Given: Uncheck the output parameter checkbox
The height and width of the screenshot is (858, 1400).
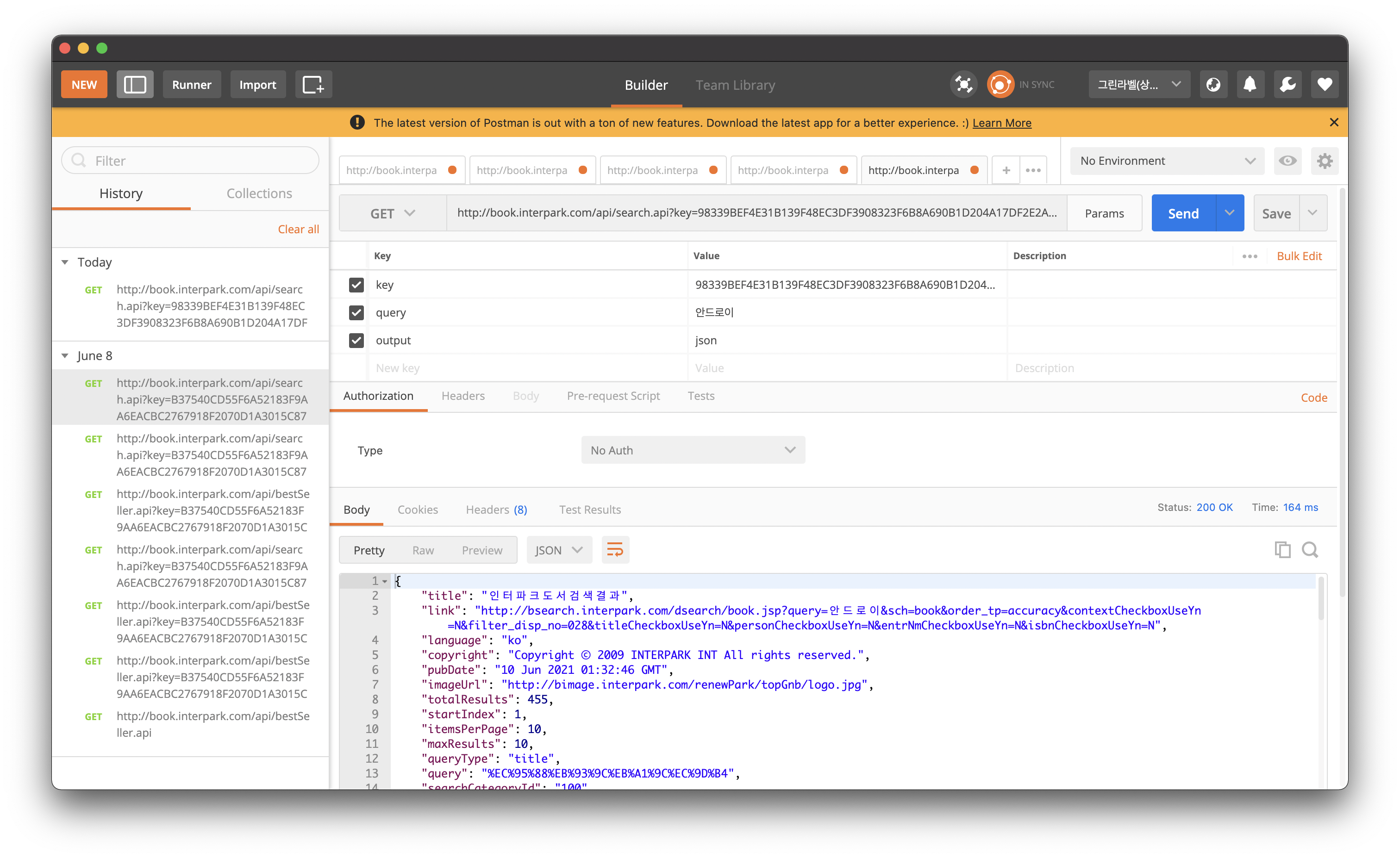Looking at the screenshot, I should (356, 340).
